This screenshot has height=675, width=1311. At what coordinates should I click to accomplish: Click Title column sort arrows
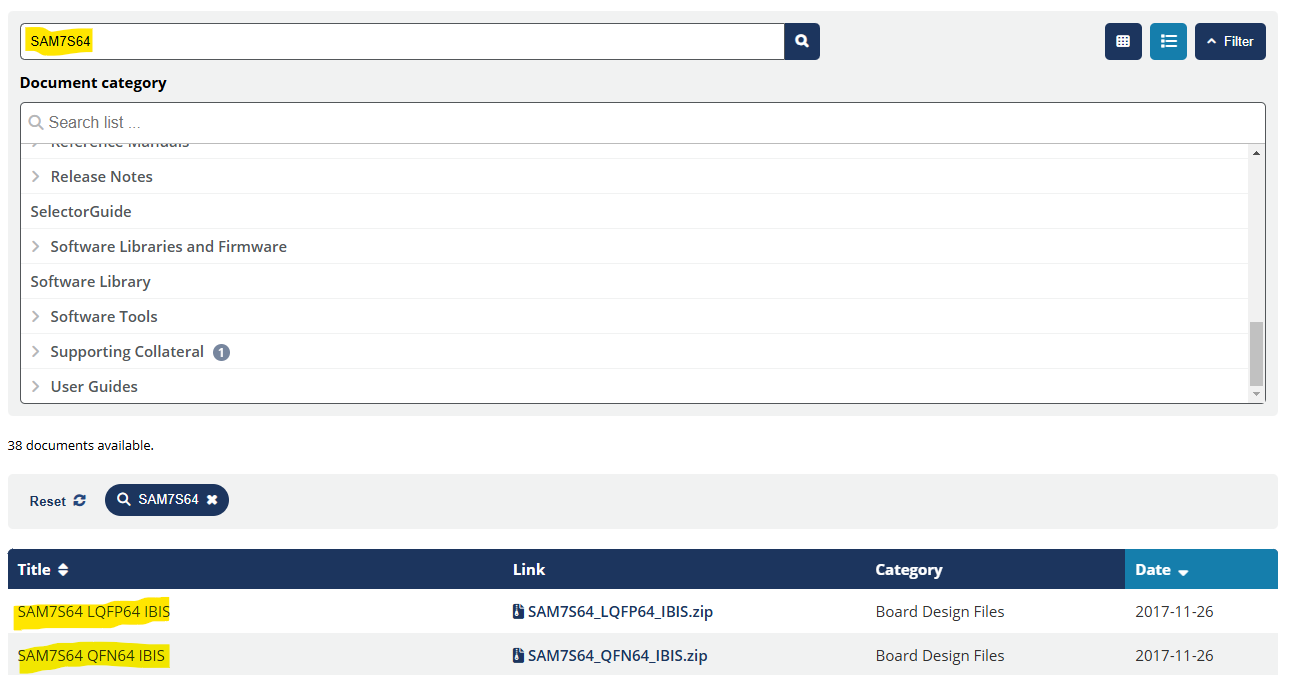pos(63,570)
